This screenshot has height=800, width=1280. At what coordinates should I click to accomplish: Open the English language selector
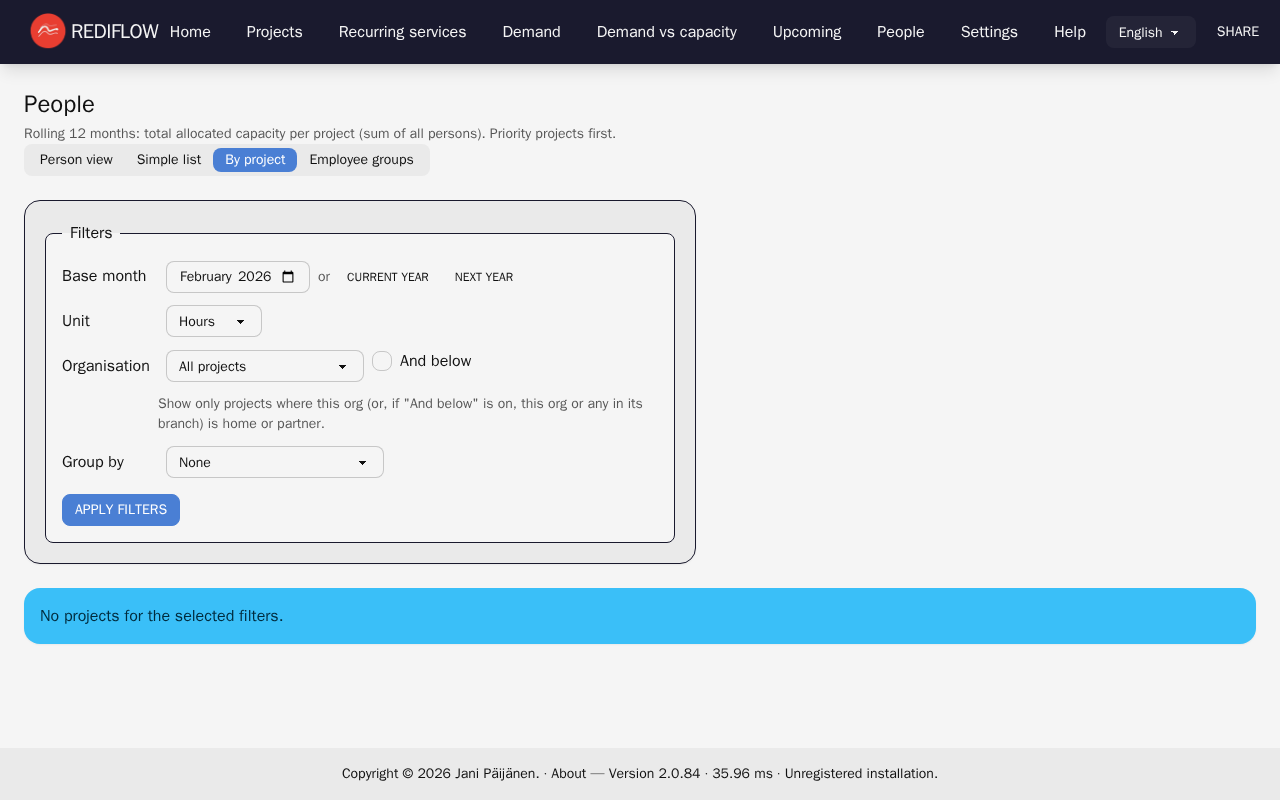coord(1150,32)
